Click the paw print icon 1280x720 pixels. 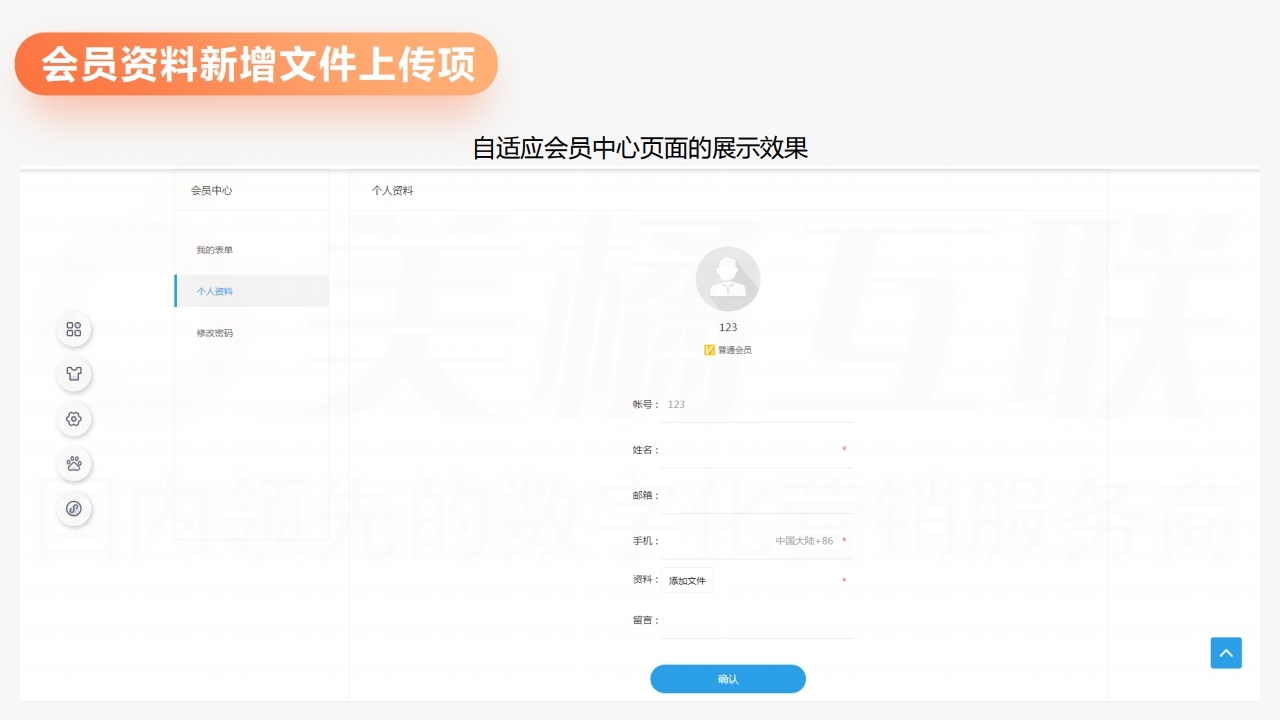tap(73, 464)
